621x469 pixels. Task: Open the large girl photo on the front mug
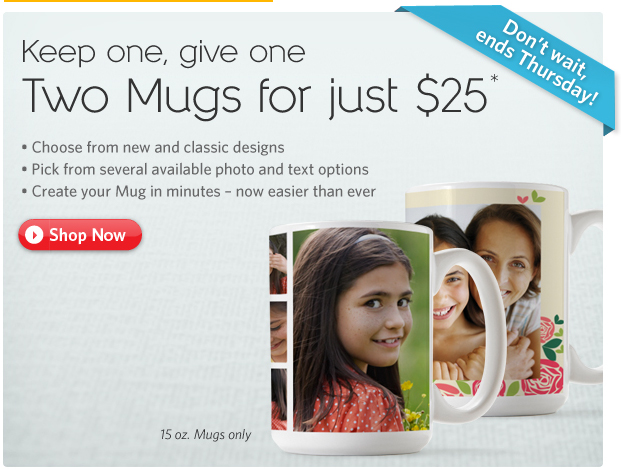(x=361, y=330)
